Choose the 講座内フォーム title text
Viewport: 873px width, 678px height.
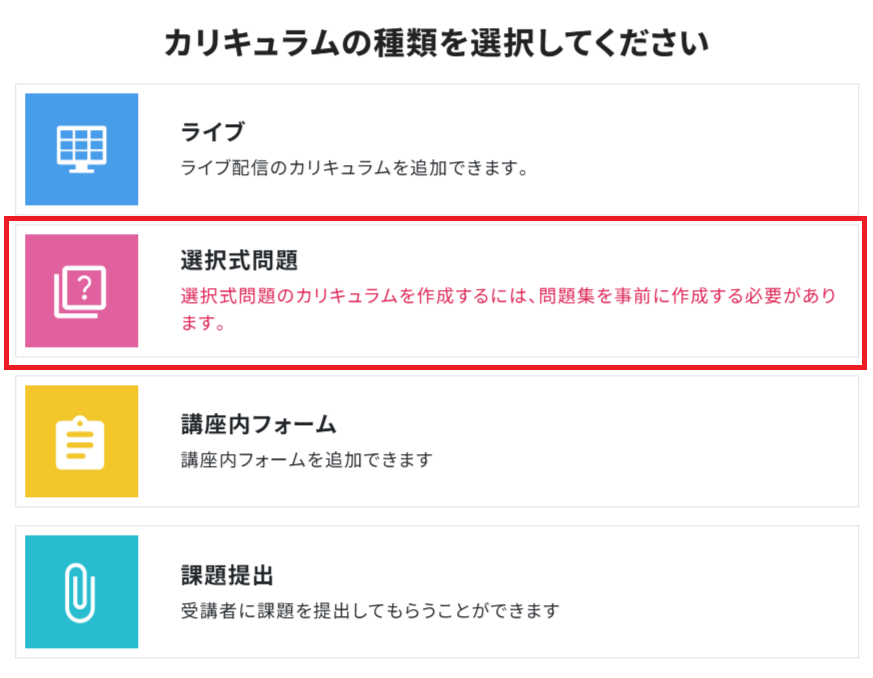coord(258,424)
